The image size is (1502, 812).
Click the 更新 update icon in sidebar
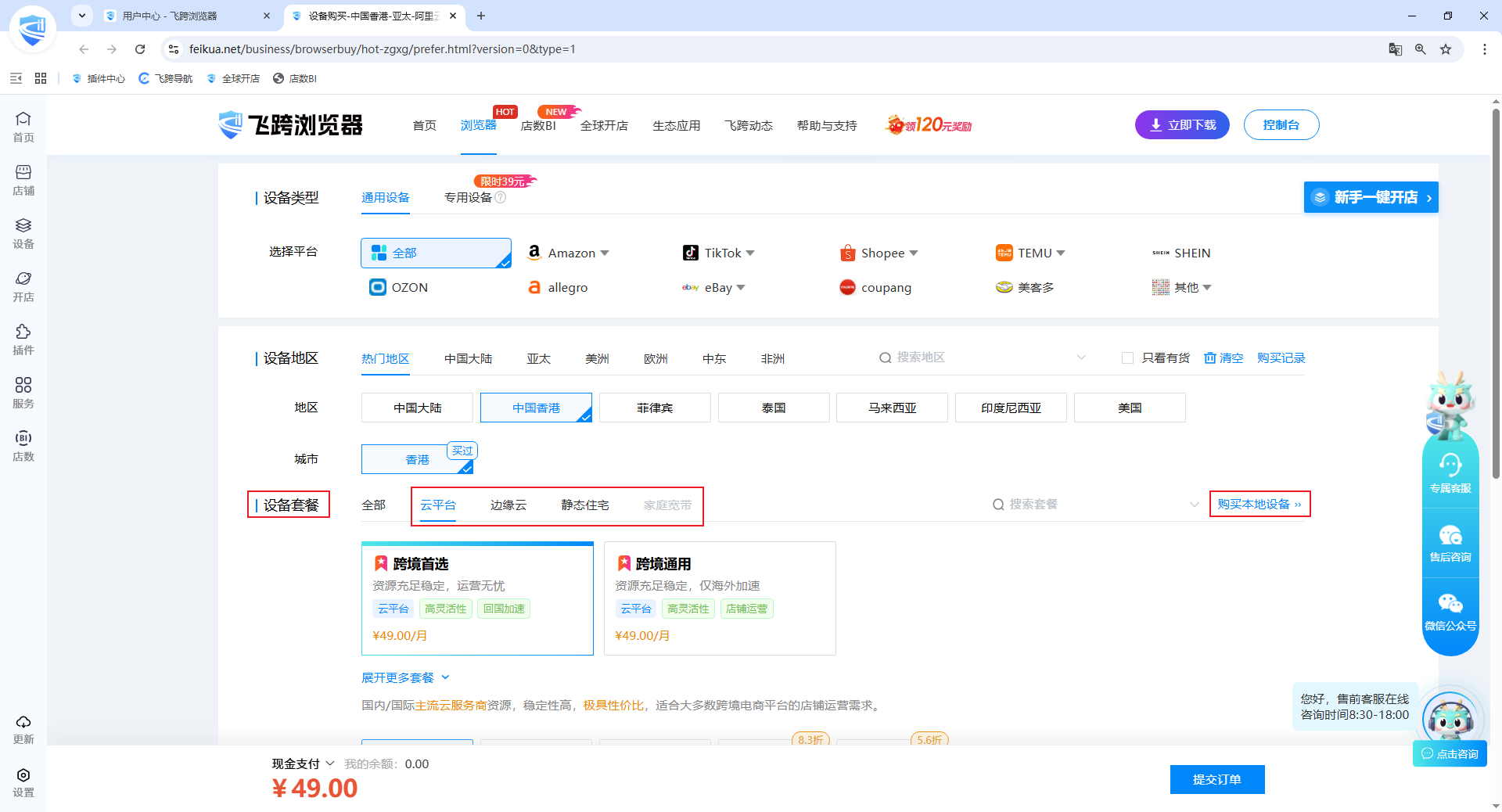pos(23,729)
